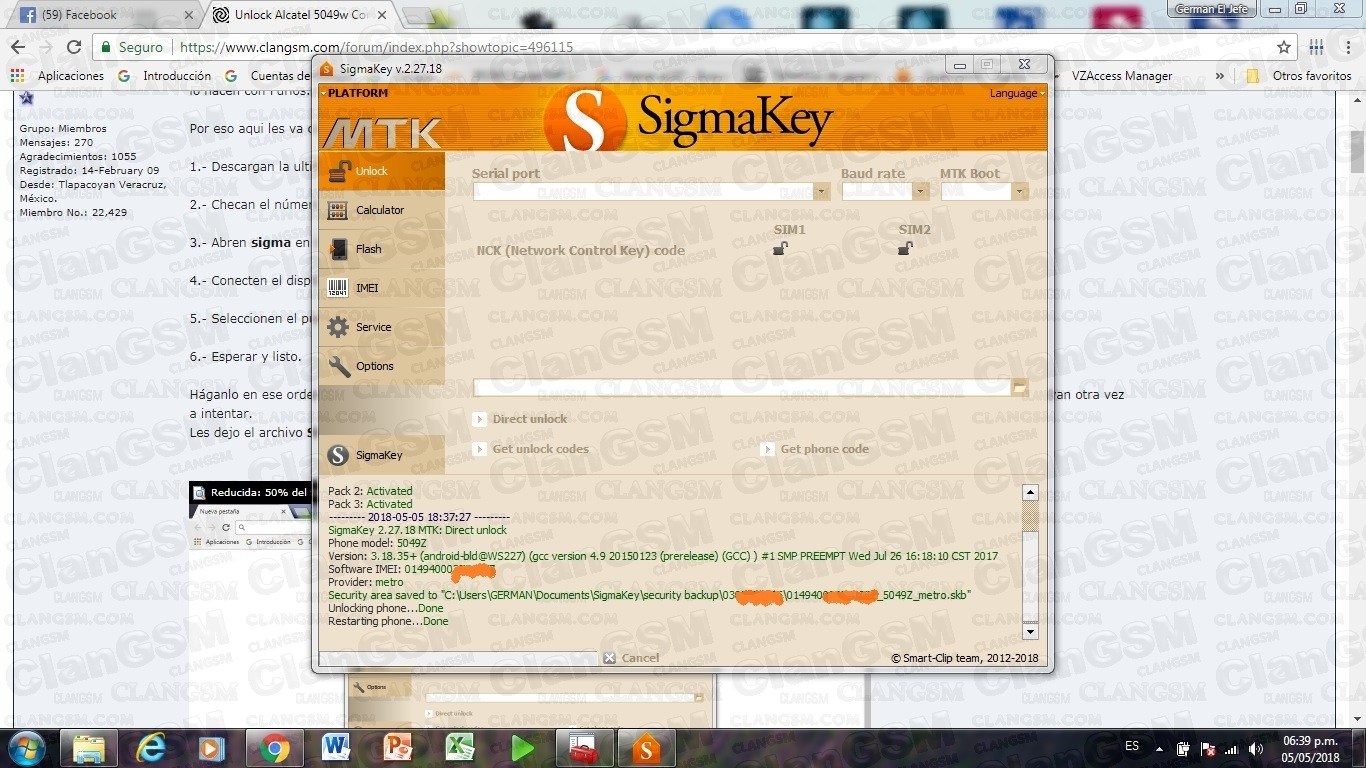The height and width of the screenshot is (768, 1366).
Task: Click the 'Phone model: 5049Z' log line
Action: 377,543
